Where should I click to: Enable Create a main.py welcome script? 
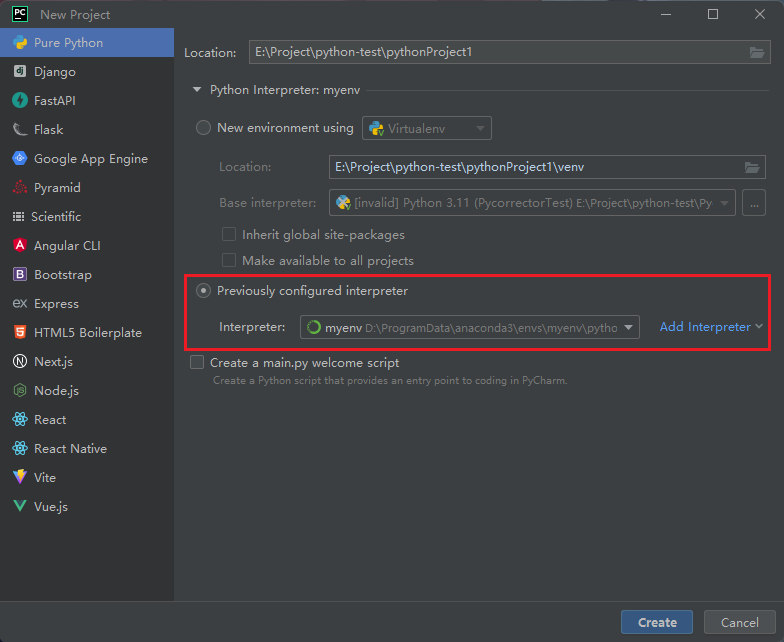point(197,362)
